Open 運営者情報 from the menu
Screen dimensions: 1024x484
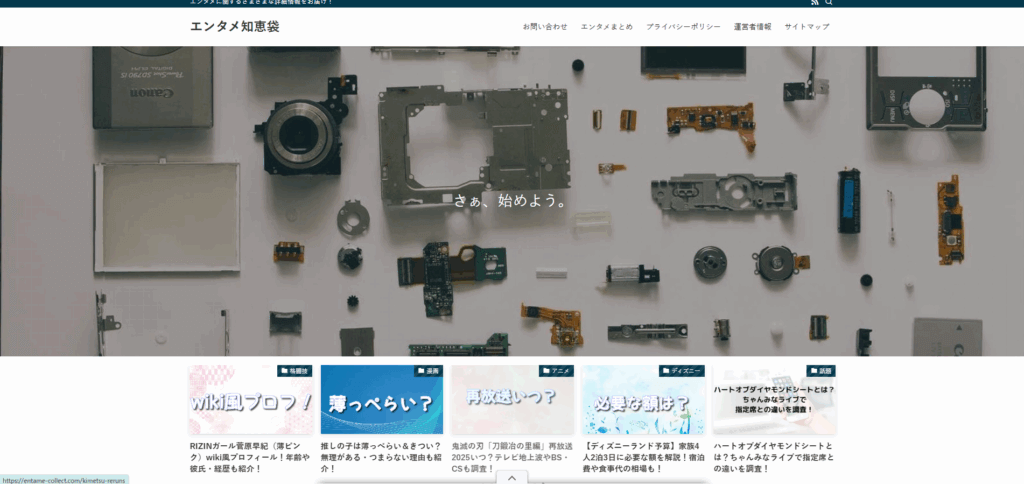[752, 27]
